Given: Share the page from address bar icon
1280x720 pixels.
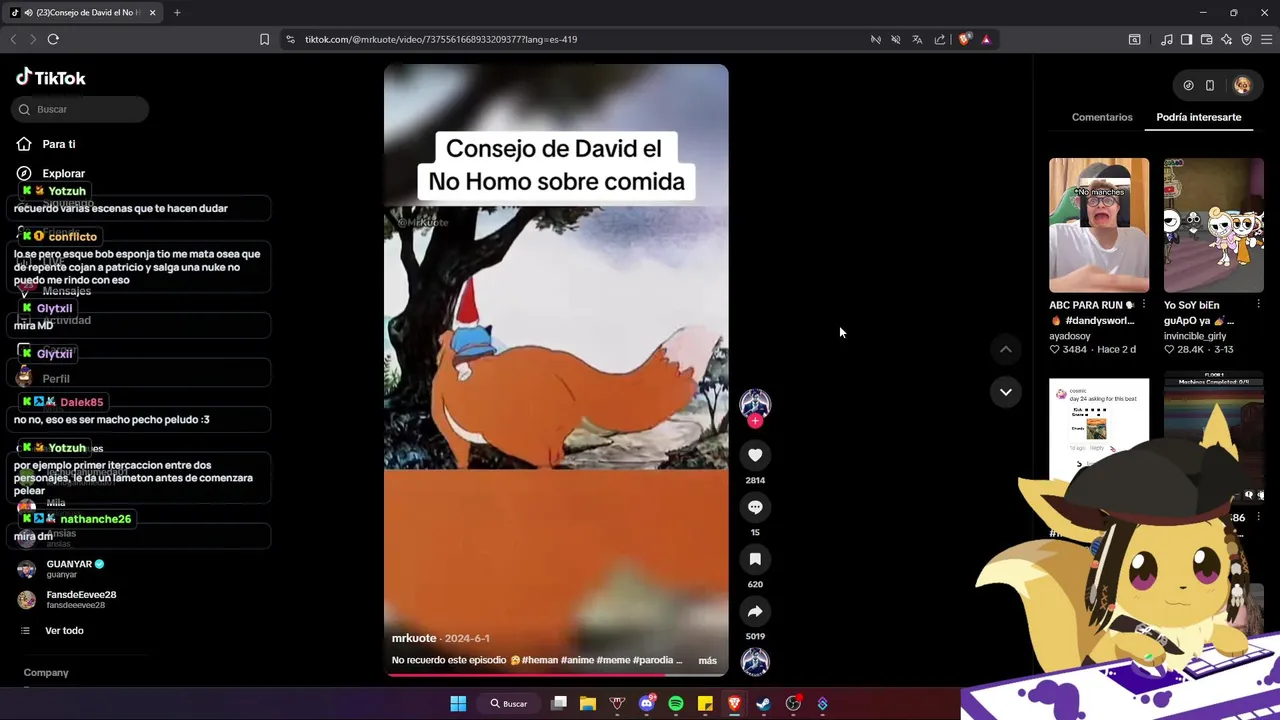Looking at the screenshot, I should [940, 39].
